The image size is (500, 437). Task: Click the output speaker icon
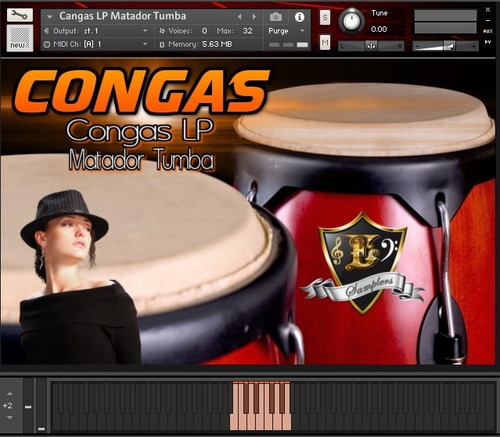click(46, 31)
